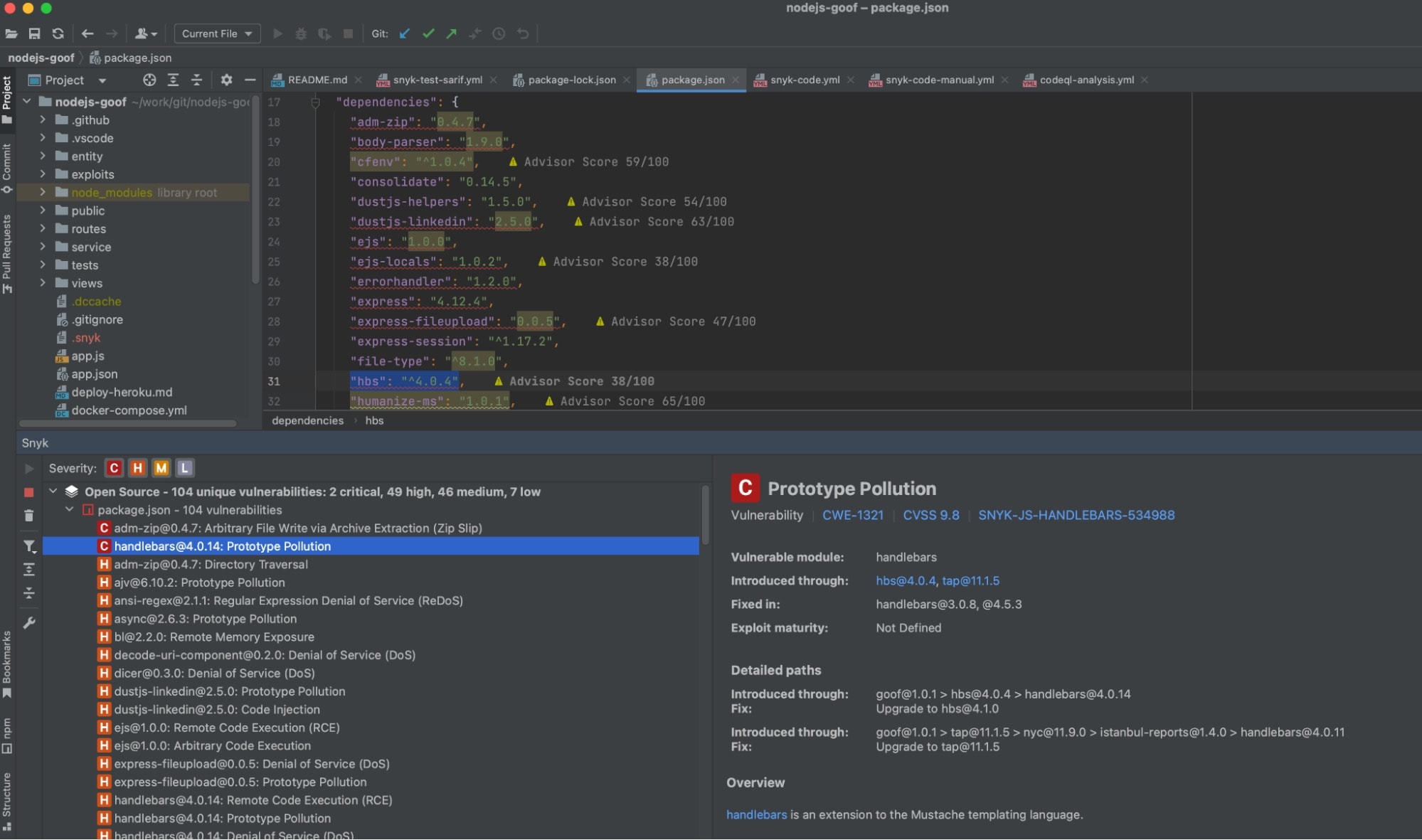Viewport: 1422px width, 840px height.
Task: Open Current File run configuration dropdown
Action: click(x=217, y=33)
